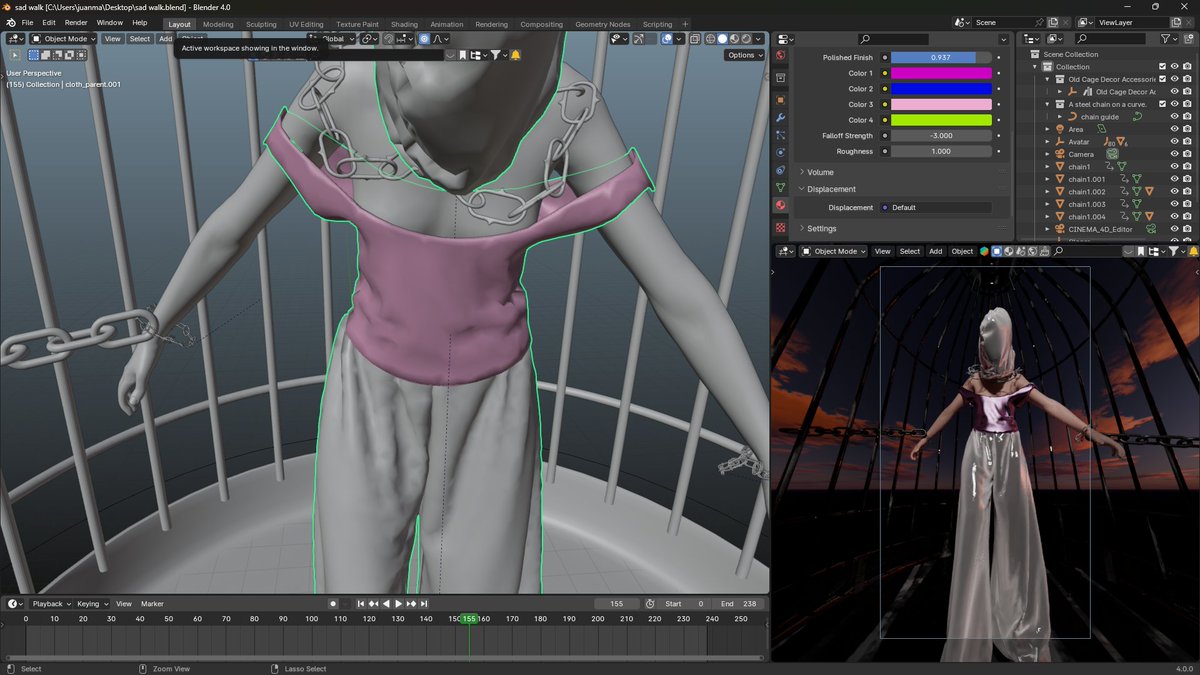Open the Material properties tab
The height and width of the screenshot is (675, 1200).
click(x=780, y=205)
